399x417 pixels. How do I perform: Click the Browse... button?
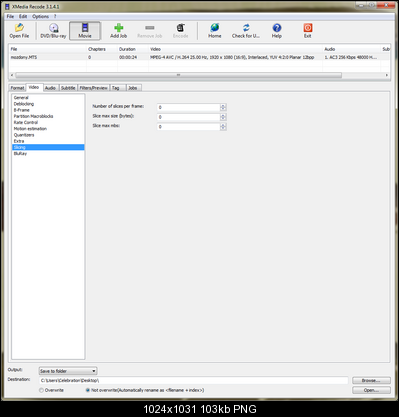[371, 380]
